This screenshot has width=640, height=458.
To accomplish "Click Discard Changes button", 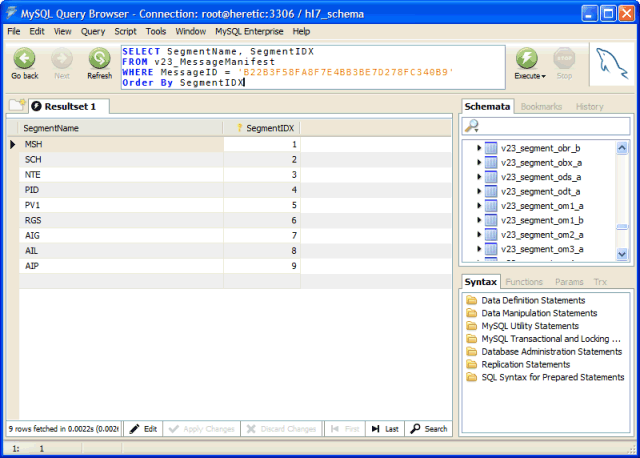I will pyautogui.click(x=282, y=429).
